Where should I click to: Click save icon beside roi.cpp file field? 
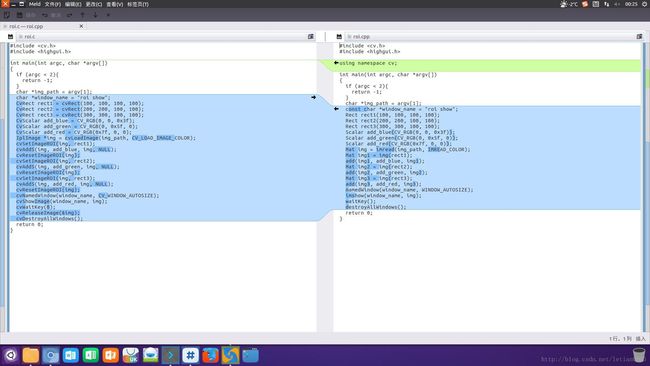tap(339, 36)
